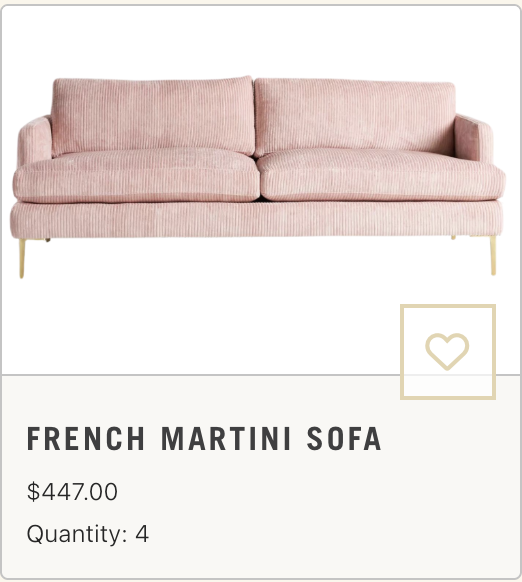Click the Quantity: 4 label

tap(88, 534)
